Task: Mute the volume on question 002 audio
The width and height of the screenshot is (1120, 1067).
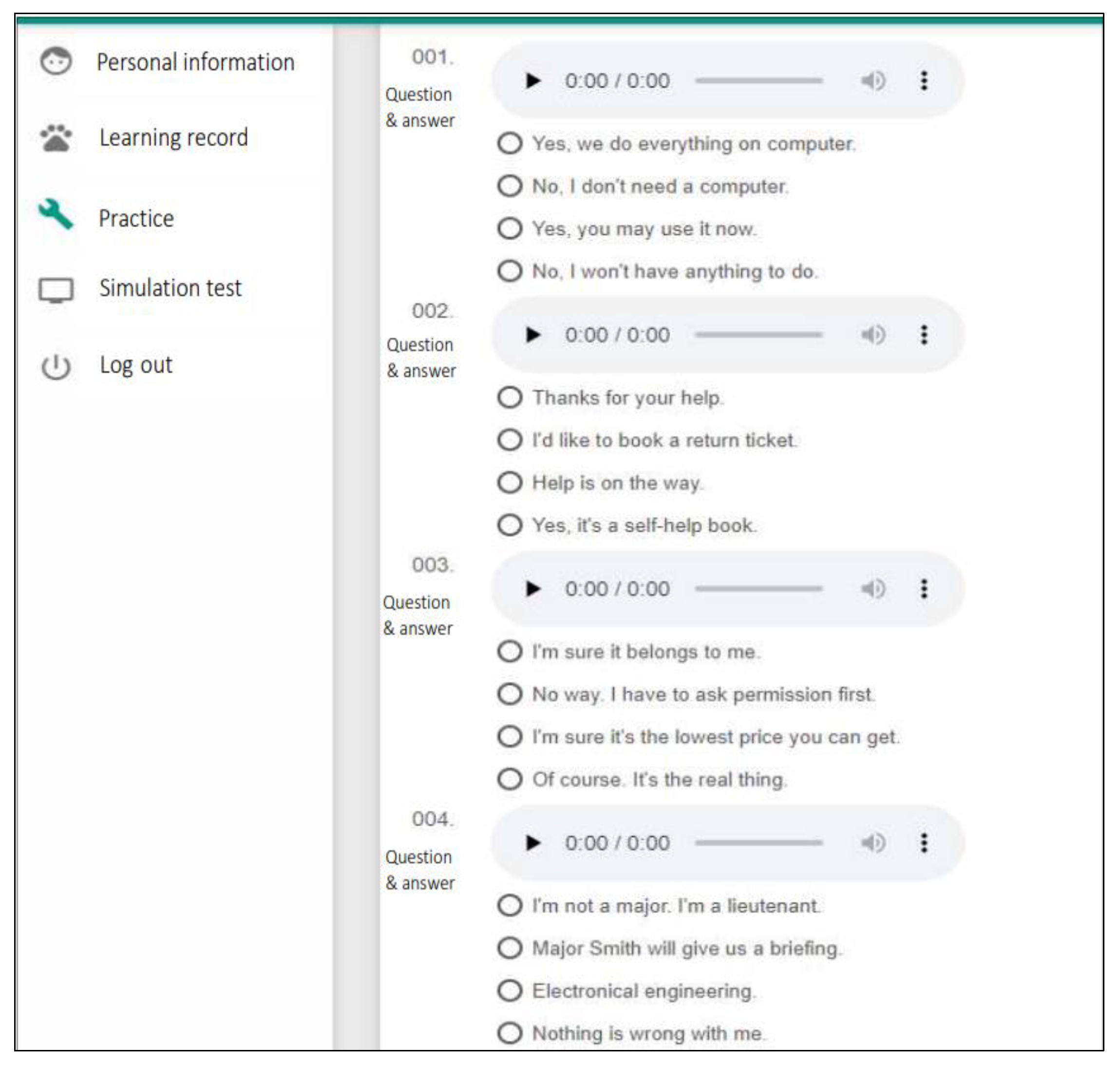Action: click(x=873, y=335)
